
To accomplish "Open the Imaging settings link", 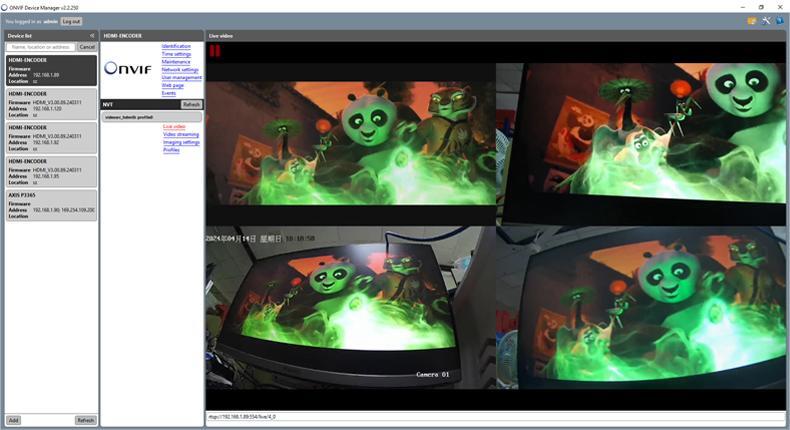I will pos(181,142).
